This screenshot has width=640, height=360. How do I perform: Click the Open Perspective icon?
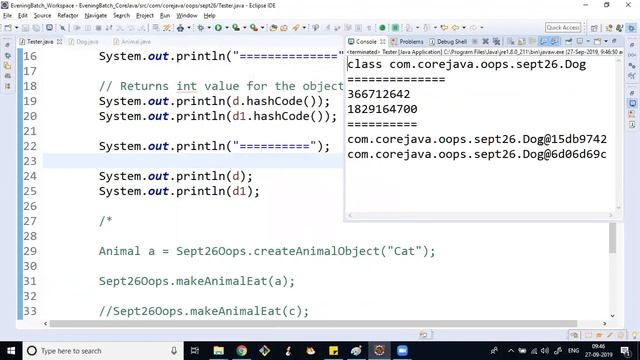click(594, 28)
